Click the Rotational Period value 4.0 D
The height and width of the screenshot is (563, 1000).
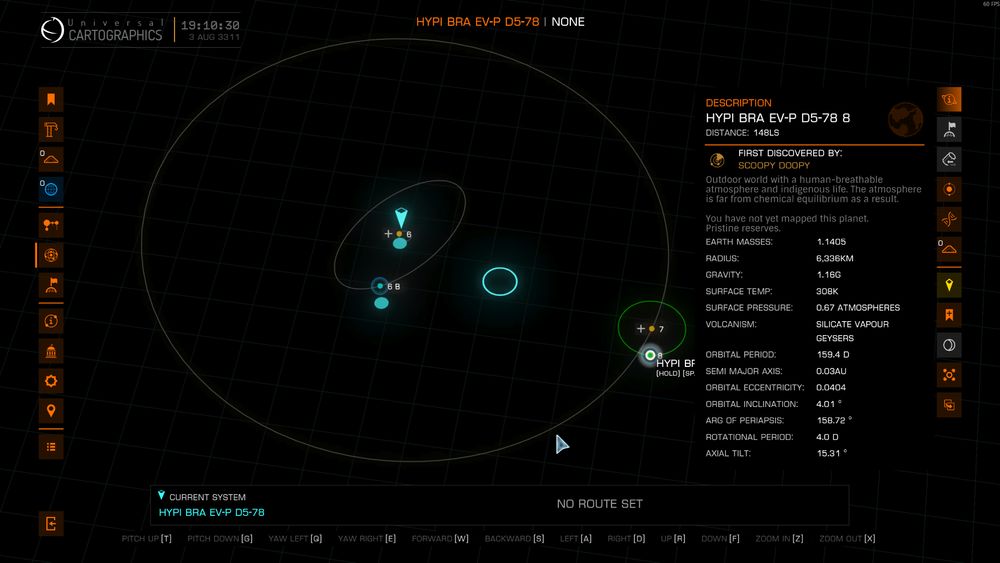(x=828, y=437)
